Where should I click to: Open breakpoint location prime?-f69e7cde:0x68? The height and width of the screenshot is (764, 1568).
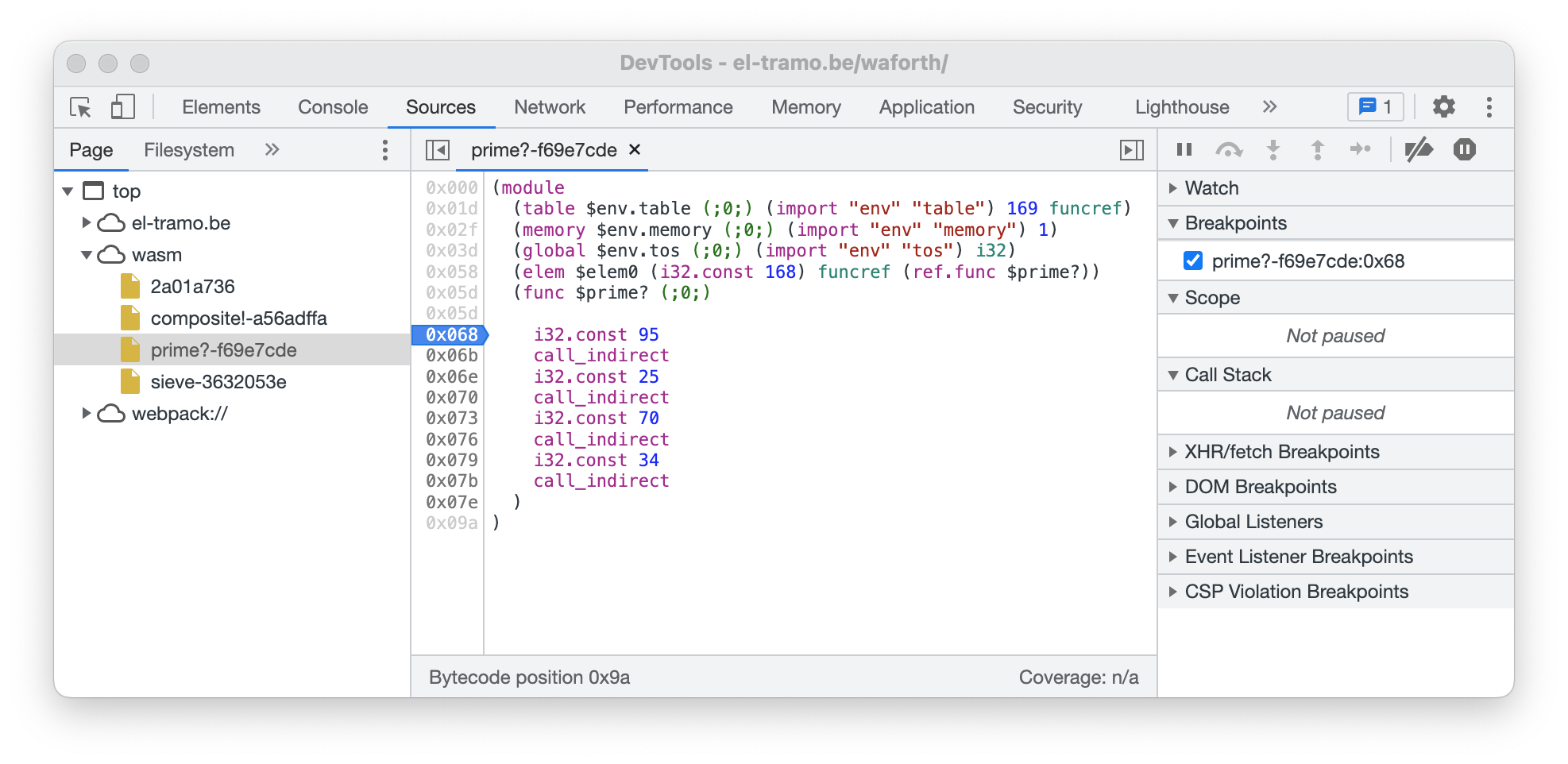pyautogui.click(x=1307, y=260)
